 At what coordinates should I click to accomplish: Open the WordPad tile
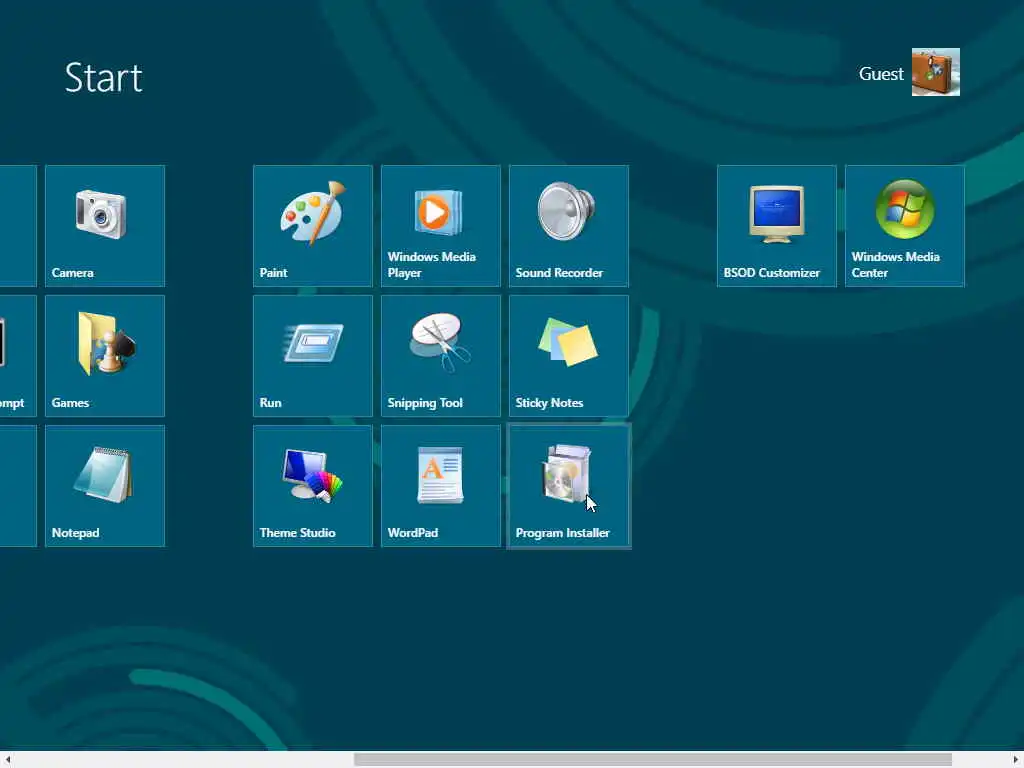(441, 486)
